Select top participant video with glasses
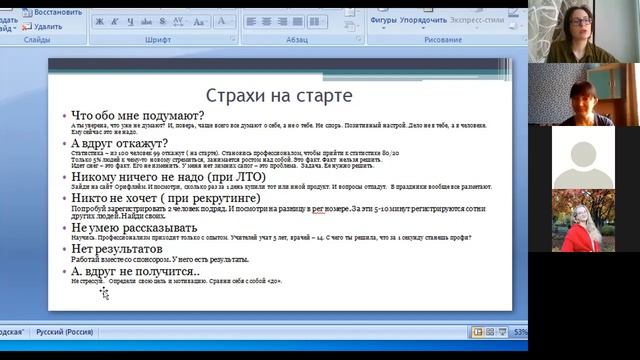Screen dimensions: 640x360 point(584,31)
